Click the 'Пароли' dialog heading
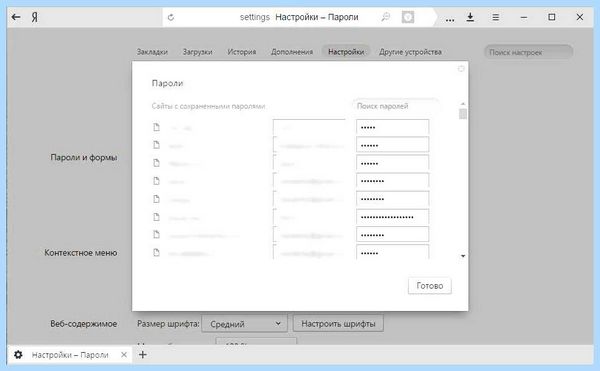Screen dimensions: 600x371 coord(167,83)
